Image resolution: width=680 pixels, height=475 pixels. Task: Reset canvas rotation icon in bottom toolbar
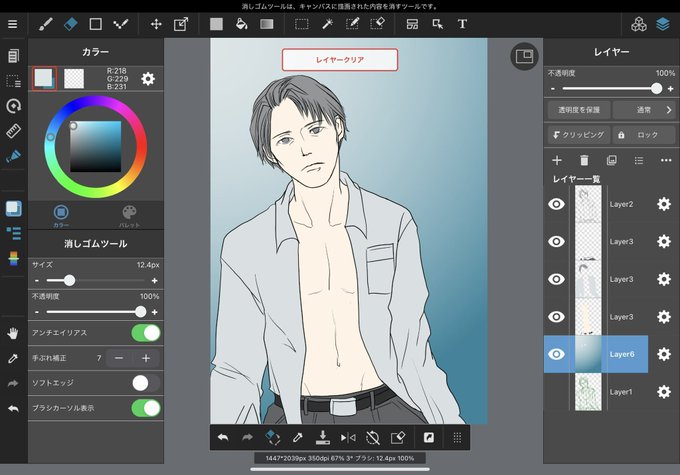373,438
